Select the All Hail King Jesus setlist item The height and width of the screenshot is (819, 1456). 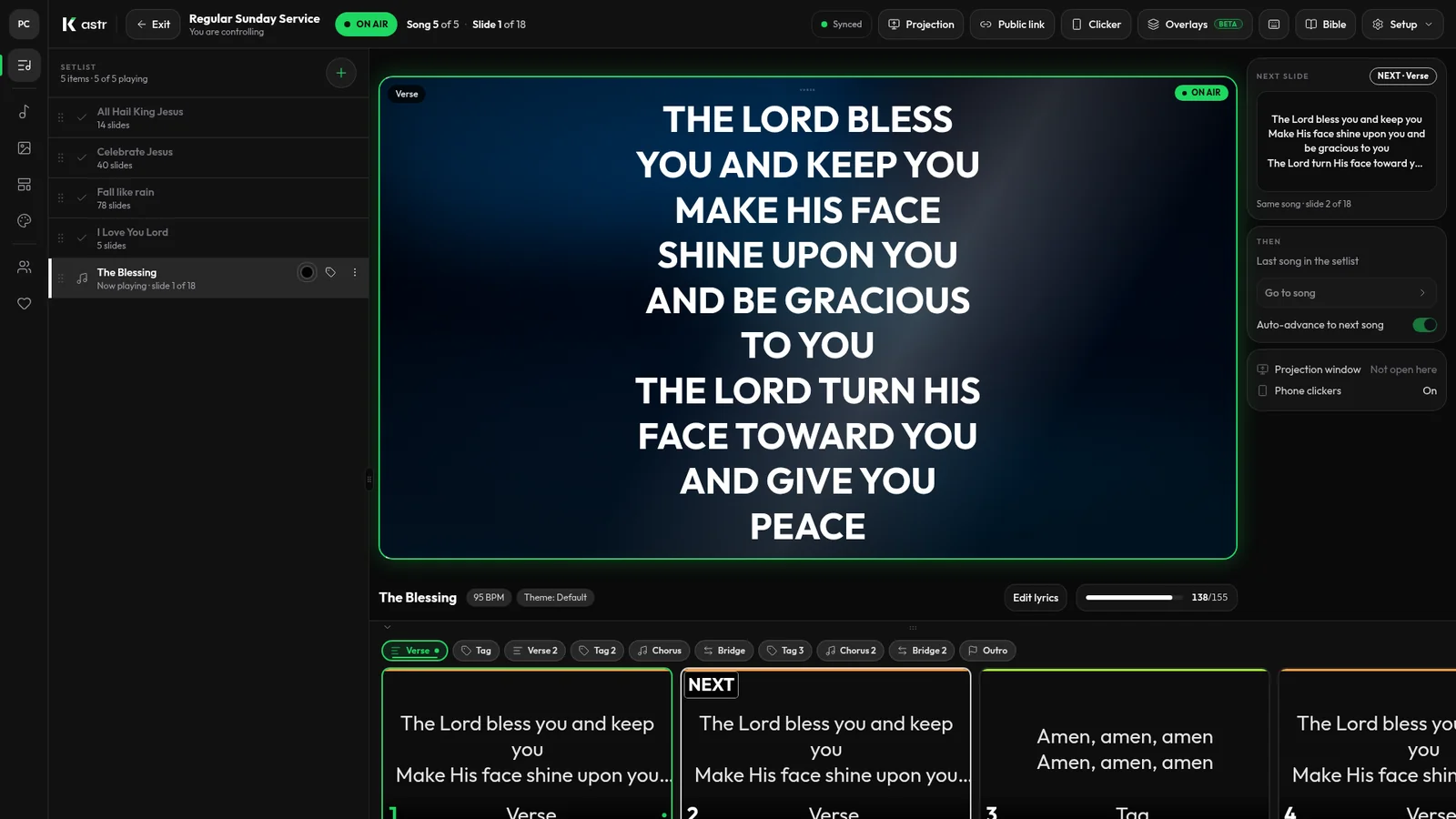point(209,117)
